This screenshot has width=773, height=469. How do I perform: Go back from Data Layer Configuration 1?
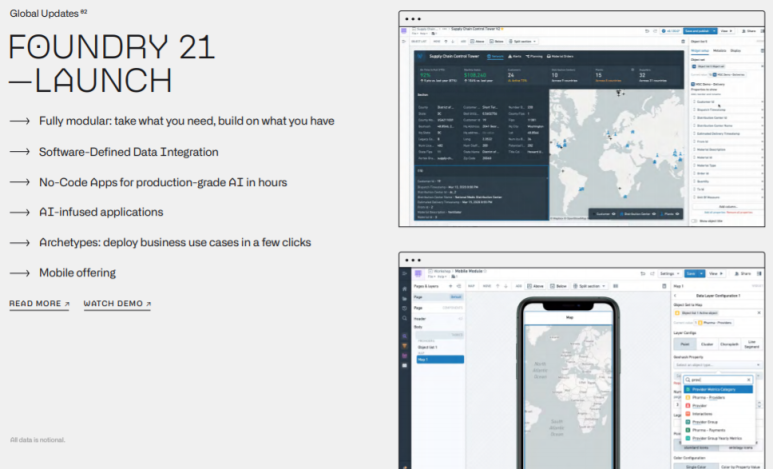pyautogui.click(x=675, y=295)
